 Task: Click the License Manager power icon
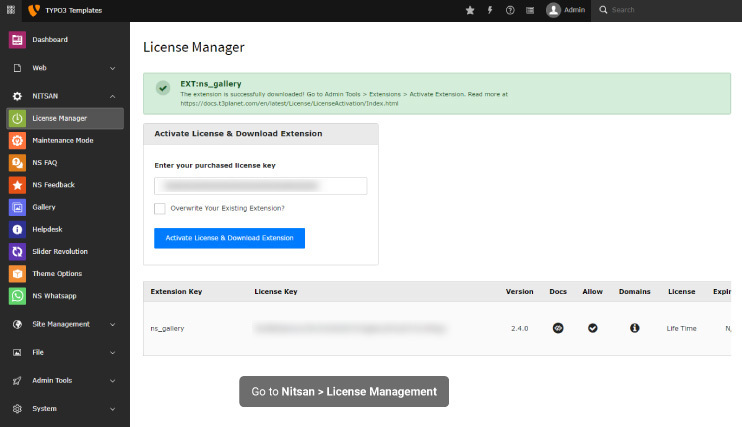click(x=18, y=118)
